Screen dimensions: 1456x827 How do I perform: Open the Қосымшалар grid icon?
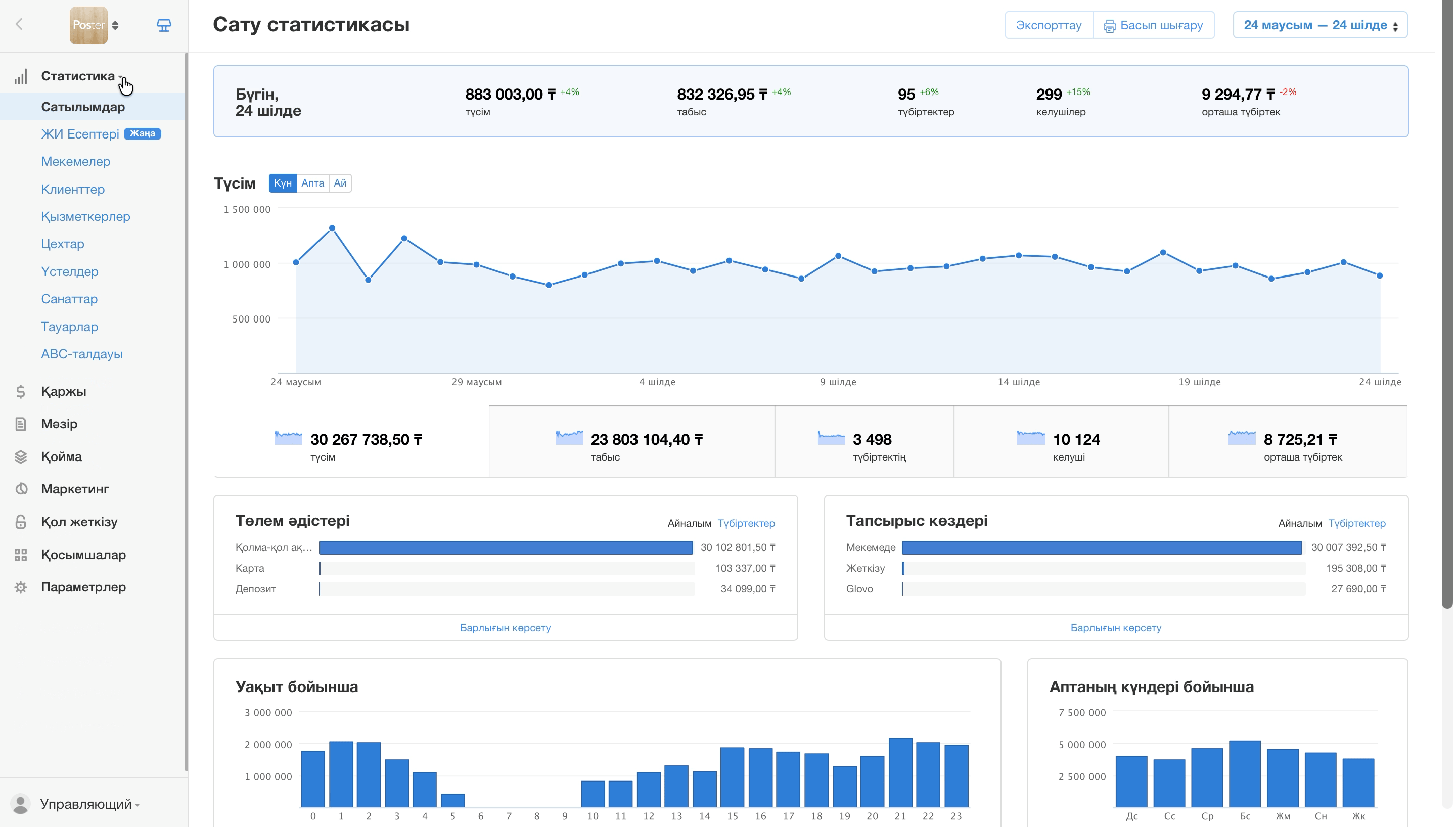(x=20, y=555)
